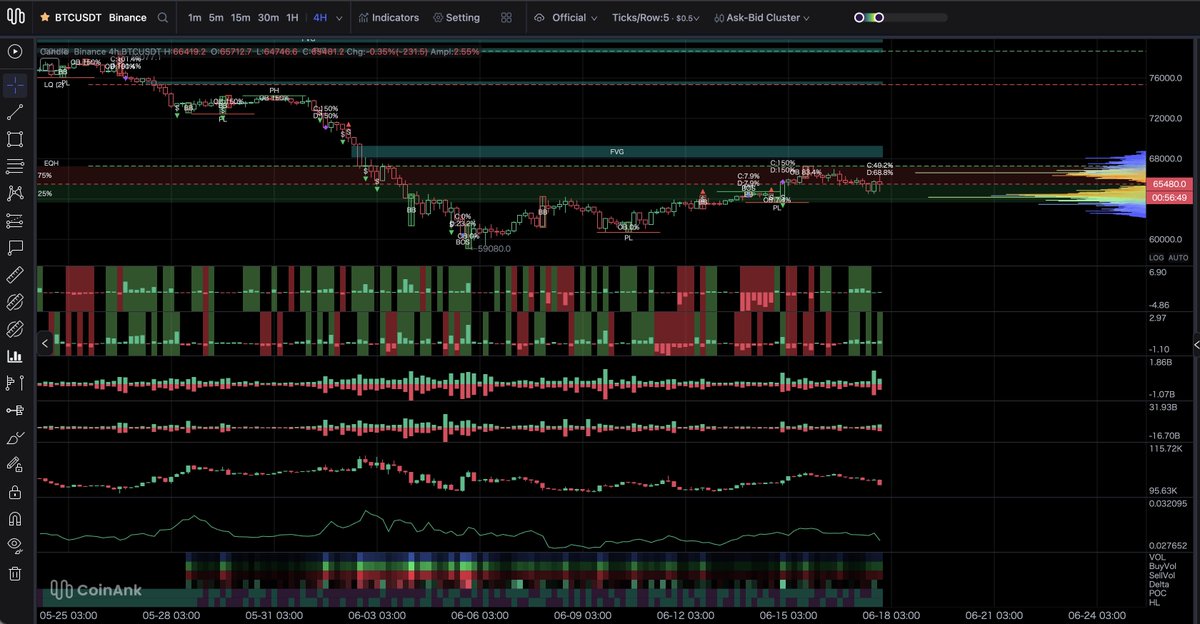Screen dimensions: 1200x624
Task: Open the multi-chart grid layout icon
Action: [506, 18]
